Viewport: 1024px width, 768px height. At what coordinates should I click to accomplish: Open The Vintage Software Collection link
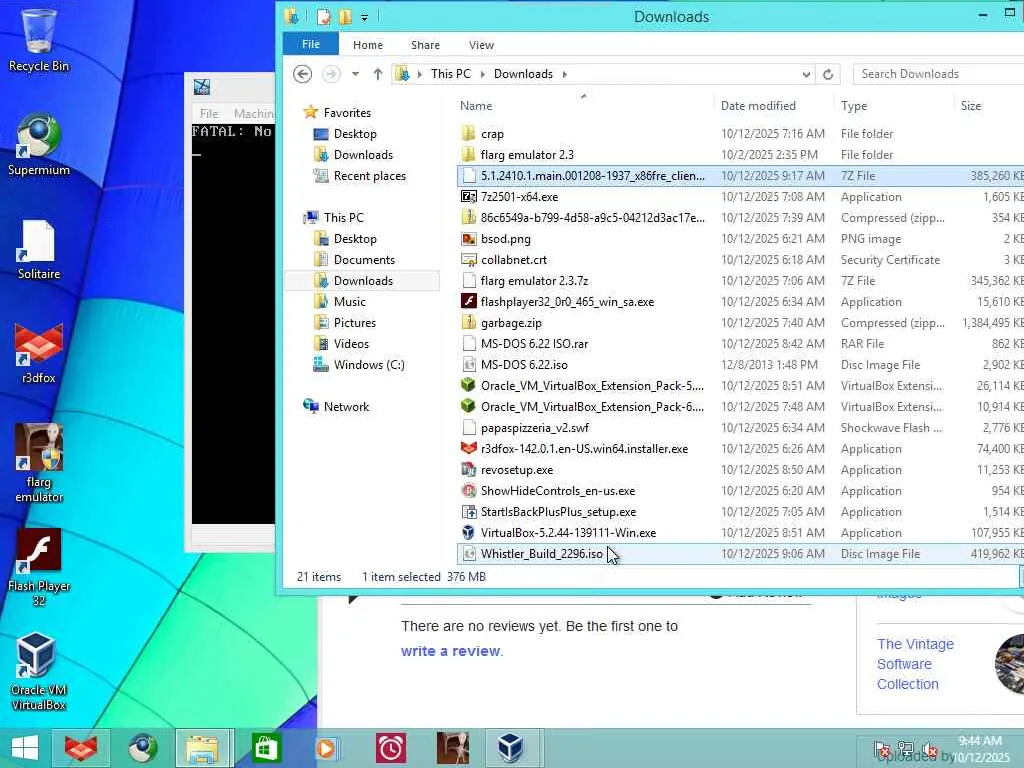click(915, 664)
